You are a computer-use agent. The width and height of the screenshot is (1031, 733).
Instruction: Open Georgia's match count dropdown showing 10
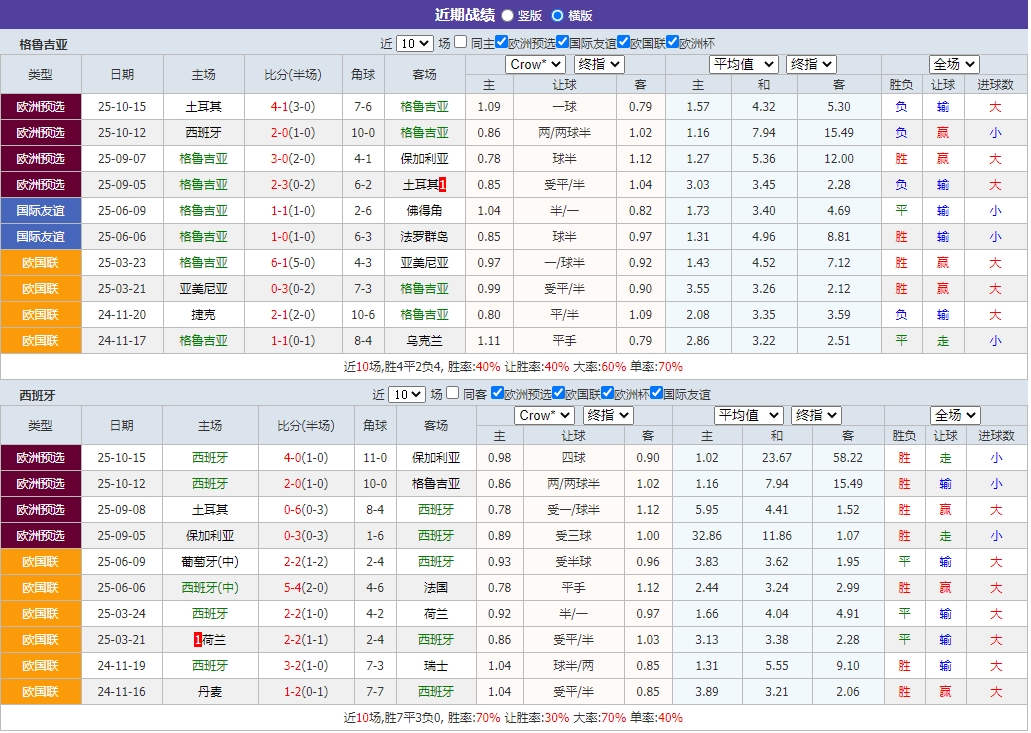(413, 45)
